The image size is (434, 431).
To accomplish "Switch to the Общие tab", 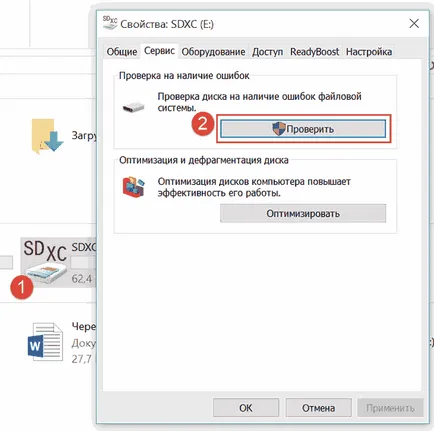I will pos(122,52).
